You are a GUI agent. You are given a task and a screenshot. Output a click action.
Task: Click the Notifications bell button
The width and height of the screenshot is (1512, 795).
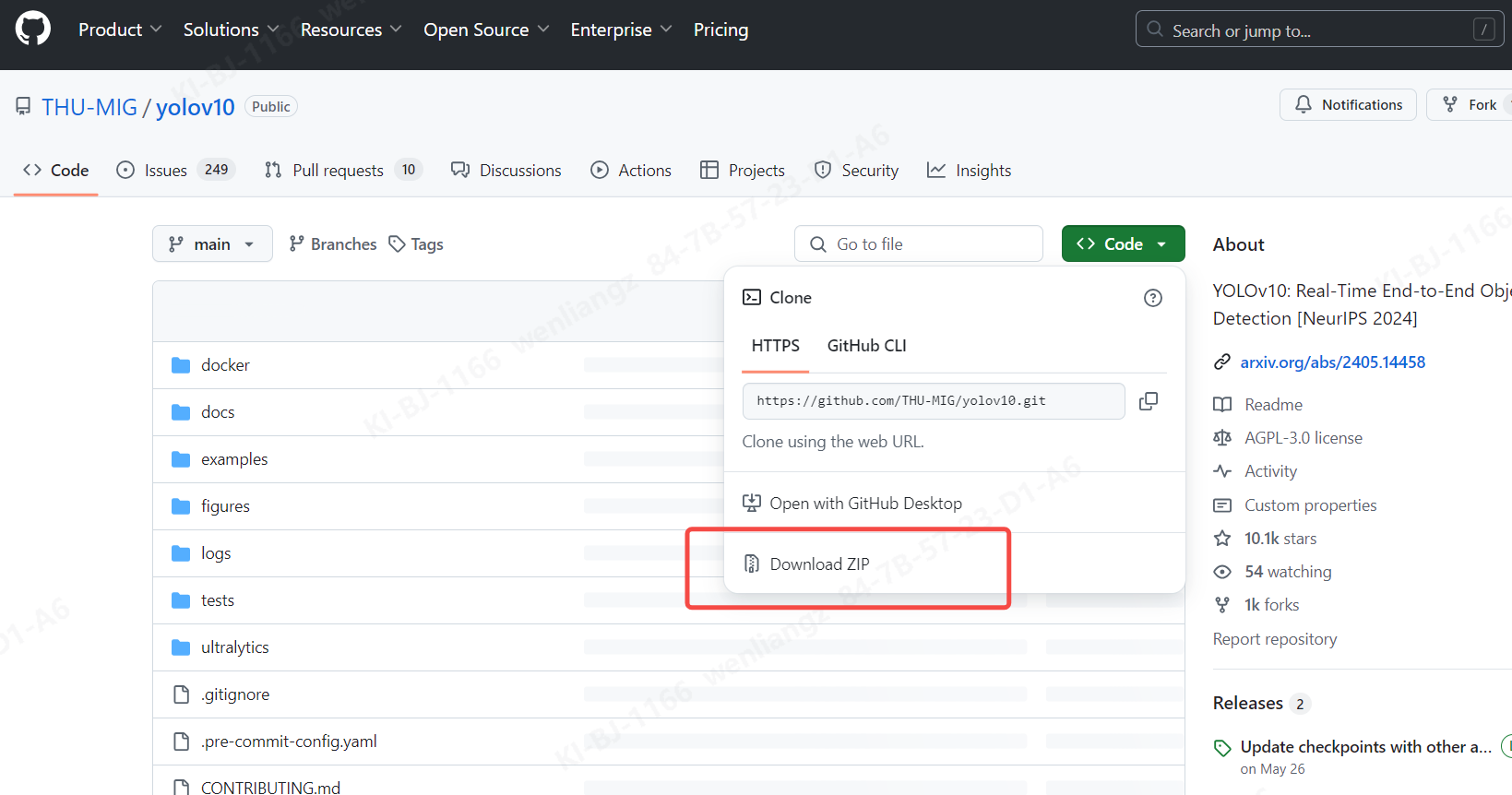click(x=1348, y=105)
